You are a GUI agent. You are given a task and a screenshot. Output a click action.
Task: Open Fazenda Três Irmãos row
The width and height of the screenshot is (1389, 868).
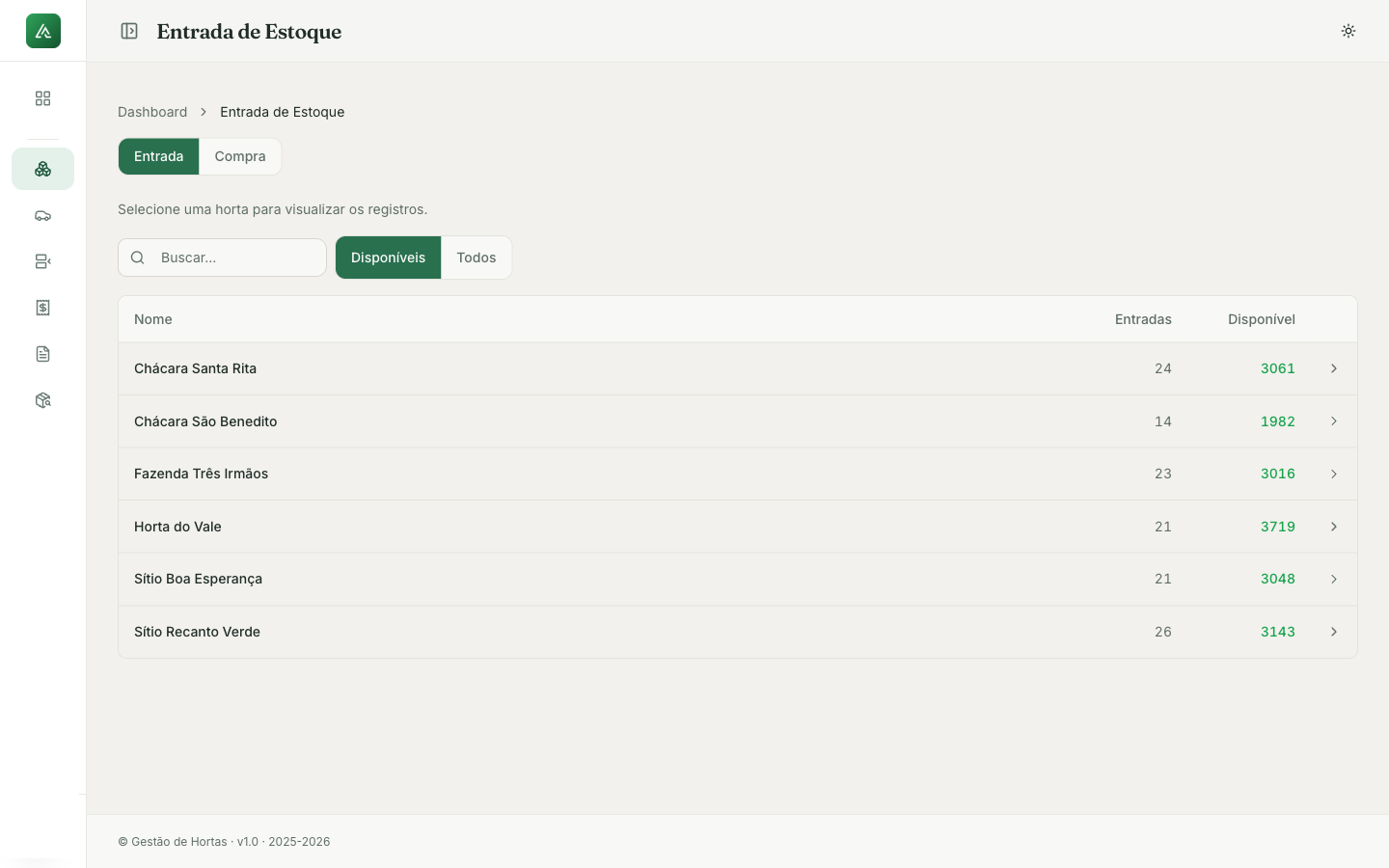[738, 474]
